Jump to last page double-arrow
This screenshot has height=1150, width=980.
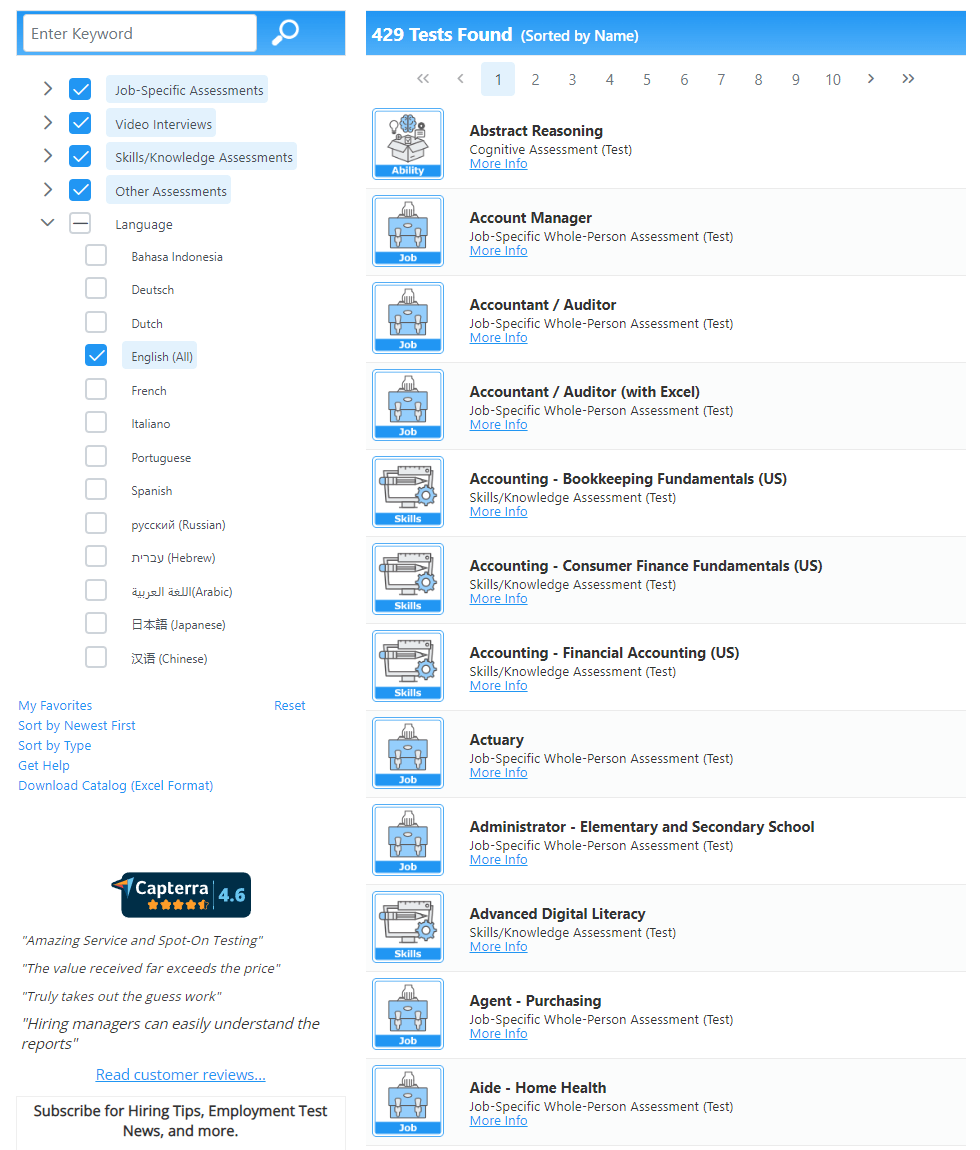(x=908, y=79)
